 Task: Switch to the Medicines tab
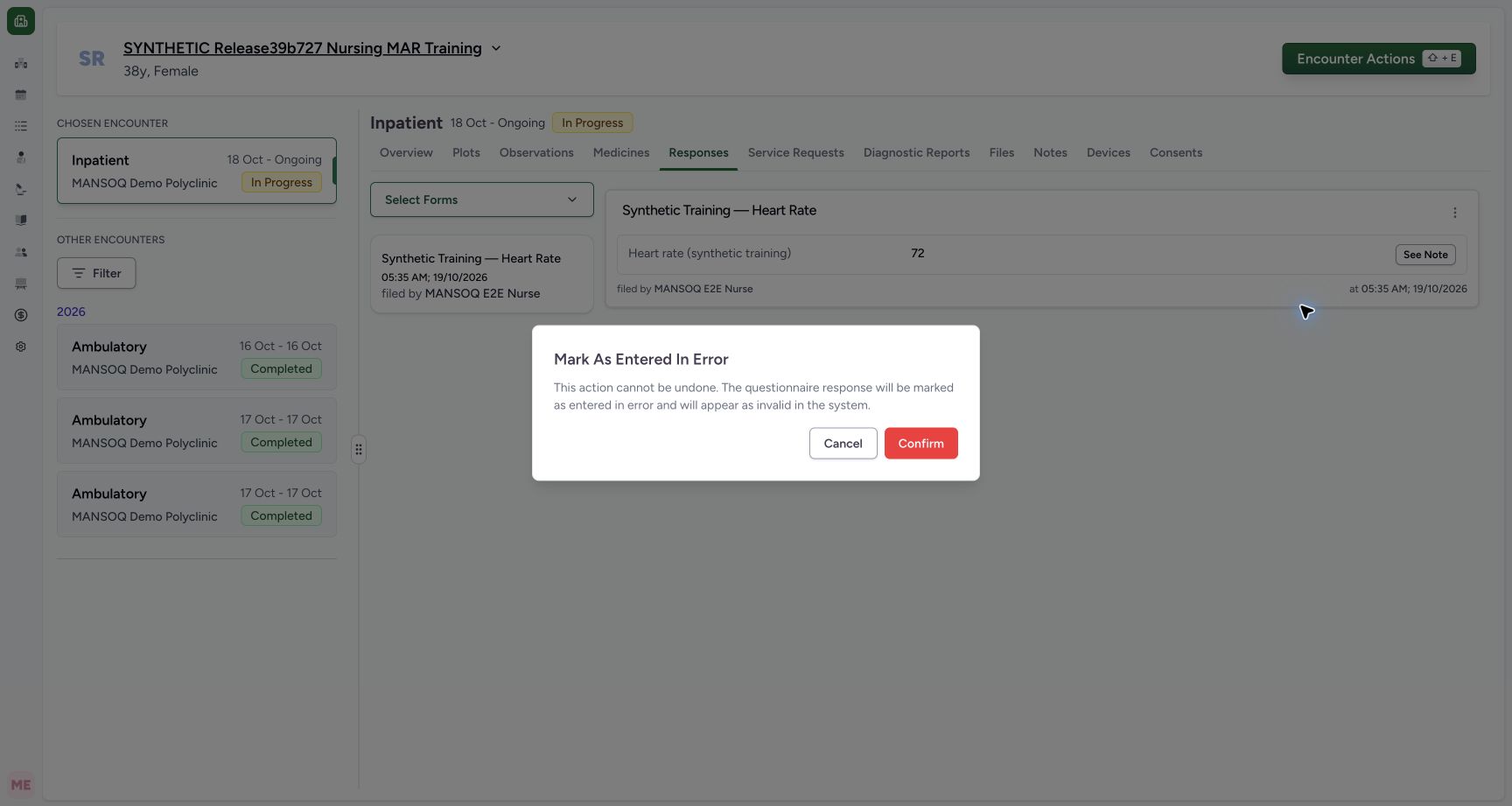click(x=621, y=152)
